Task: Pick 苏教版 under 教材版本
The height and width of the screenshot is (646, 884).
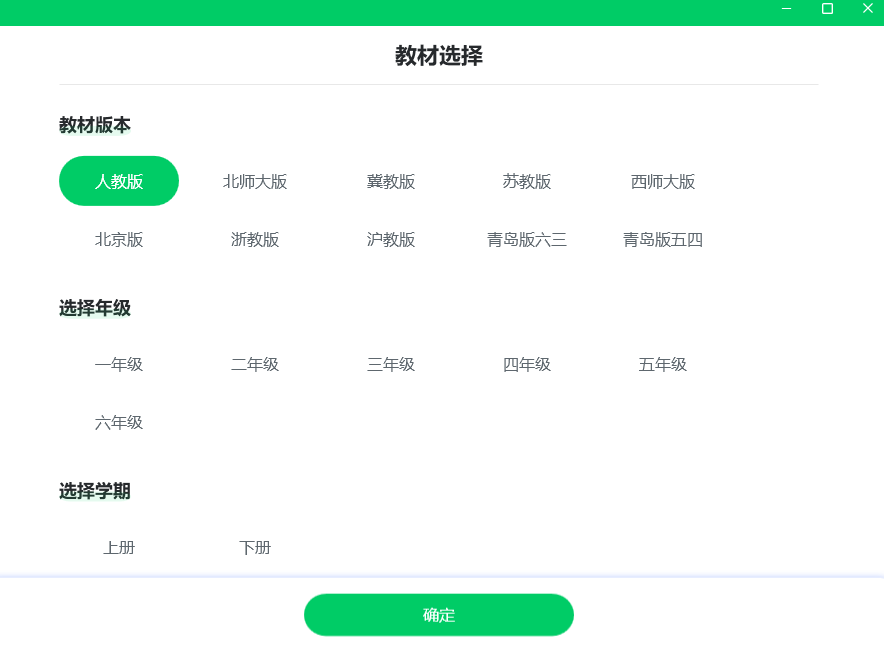Action: tap(526, 181)
